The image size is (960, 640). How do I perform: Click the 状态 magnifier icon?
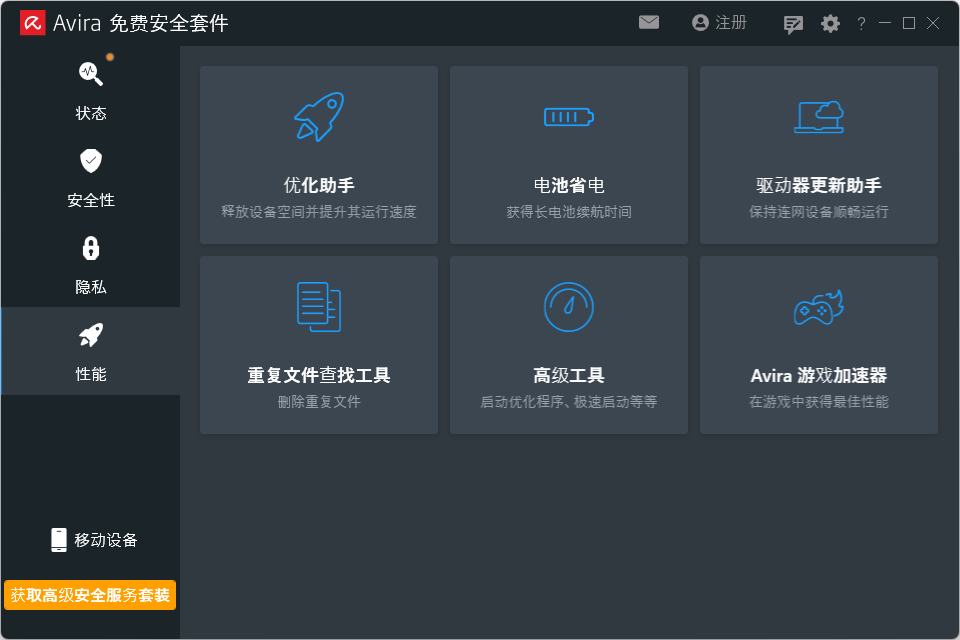(91, 73)
